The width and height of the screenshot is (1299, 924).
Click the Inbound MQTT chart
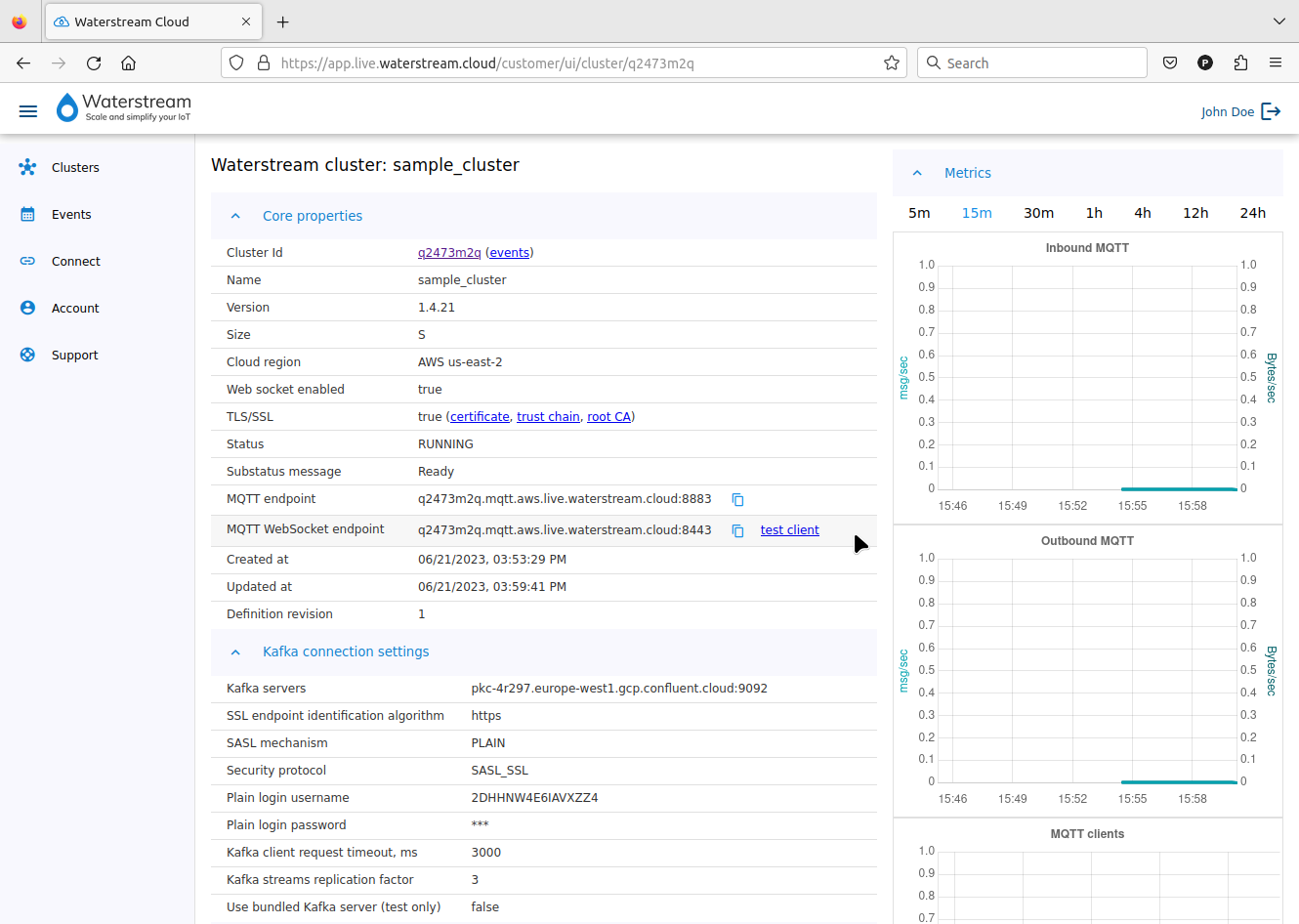point(1087,378)
